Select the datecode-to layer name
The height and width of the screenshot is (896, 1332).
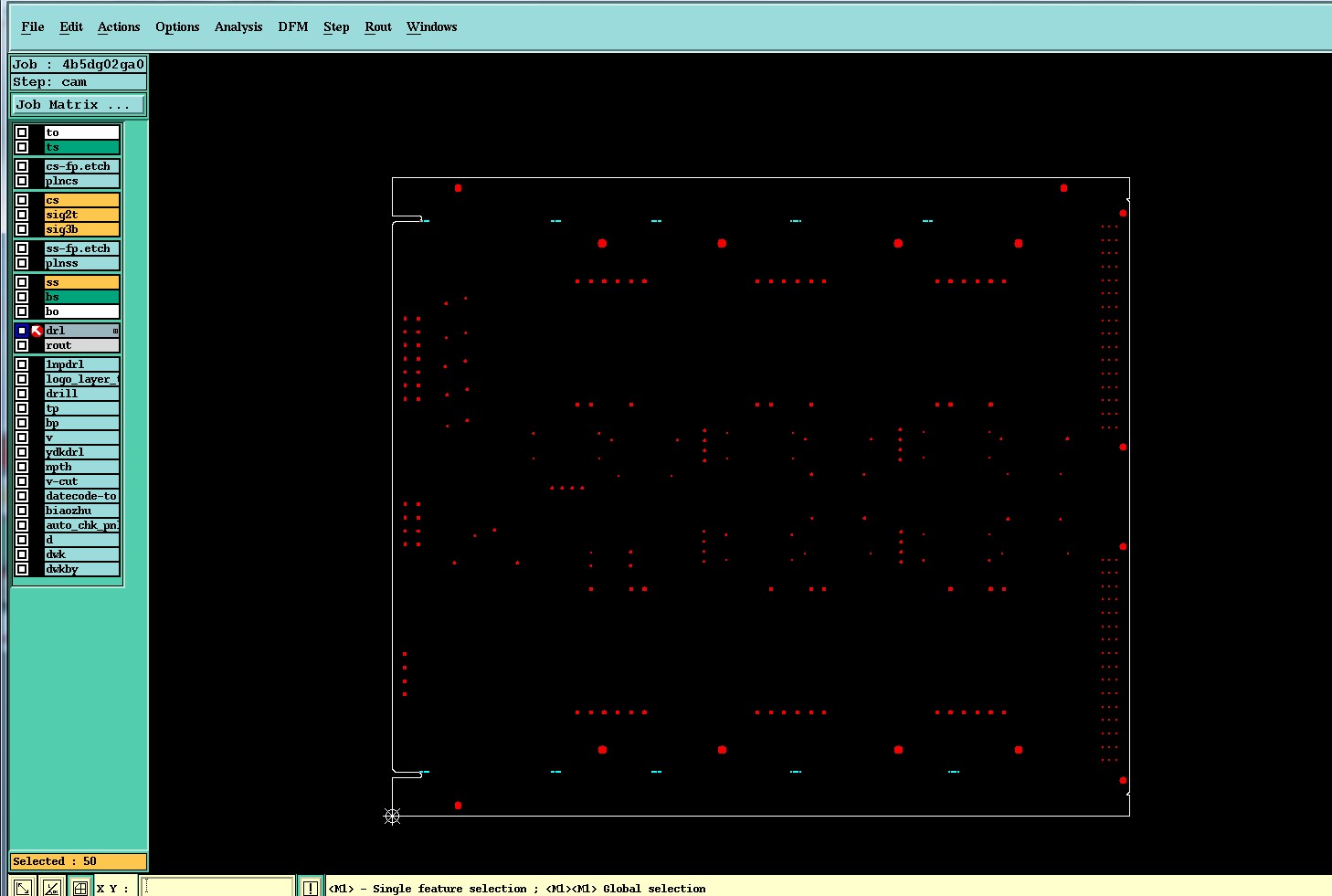(81, 496)
